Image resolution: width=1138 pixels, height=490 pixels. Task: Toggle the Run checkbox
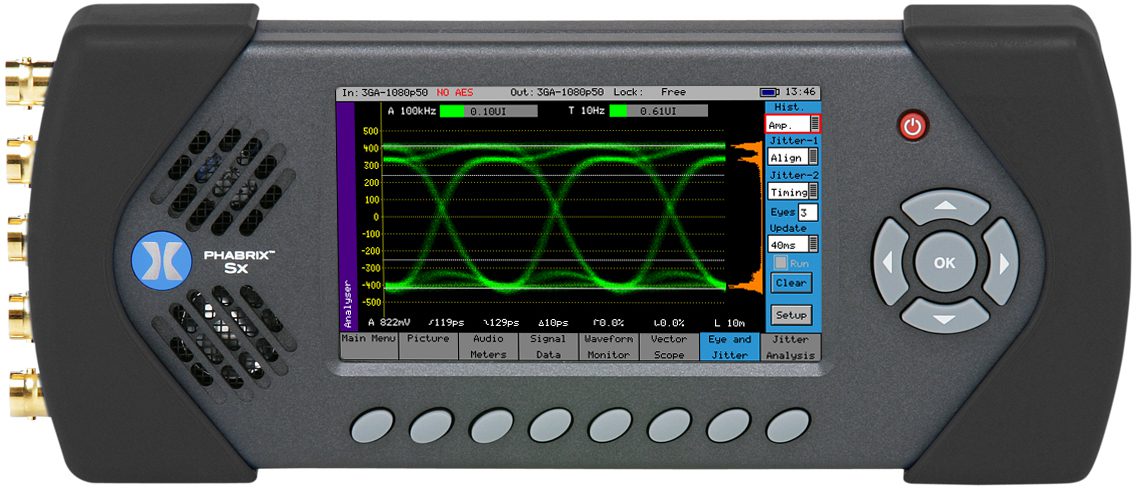(781, 263)
